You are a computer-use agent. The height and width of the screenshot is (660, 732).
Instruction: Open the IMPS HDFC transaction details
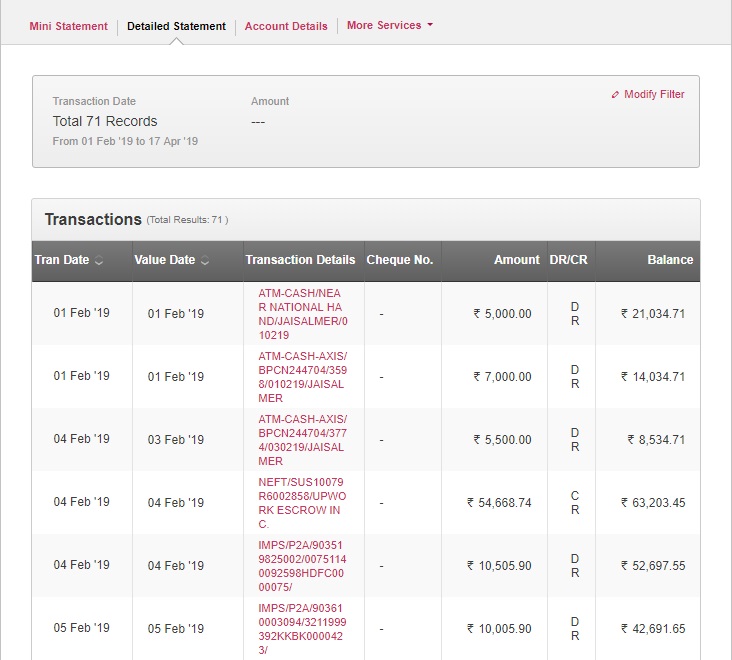[x=302, y=565]
